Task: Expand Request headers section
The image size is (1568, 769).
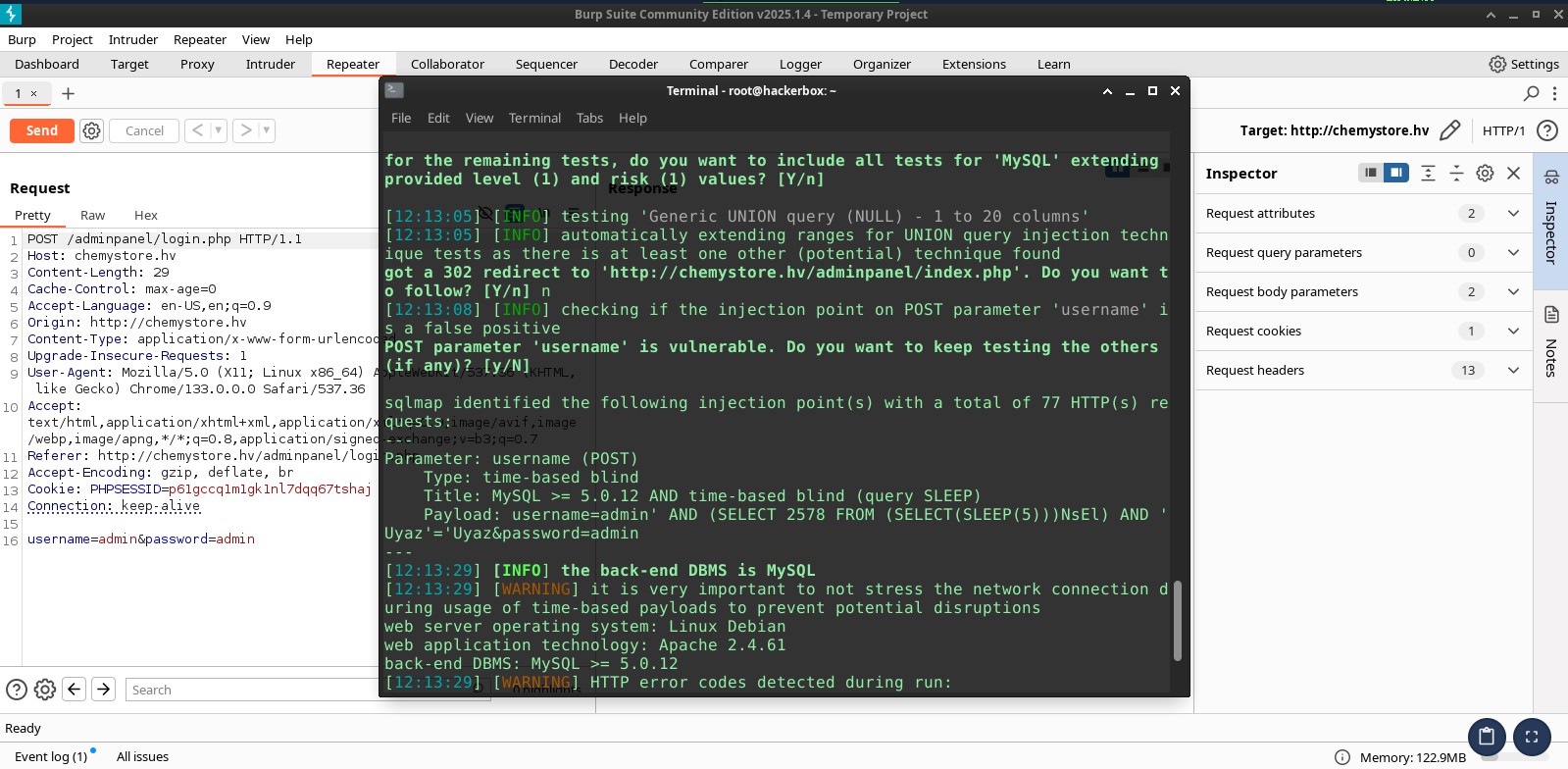Action: 1513,370
